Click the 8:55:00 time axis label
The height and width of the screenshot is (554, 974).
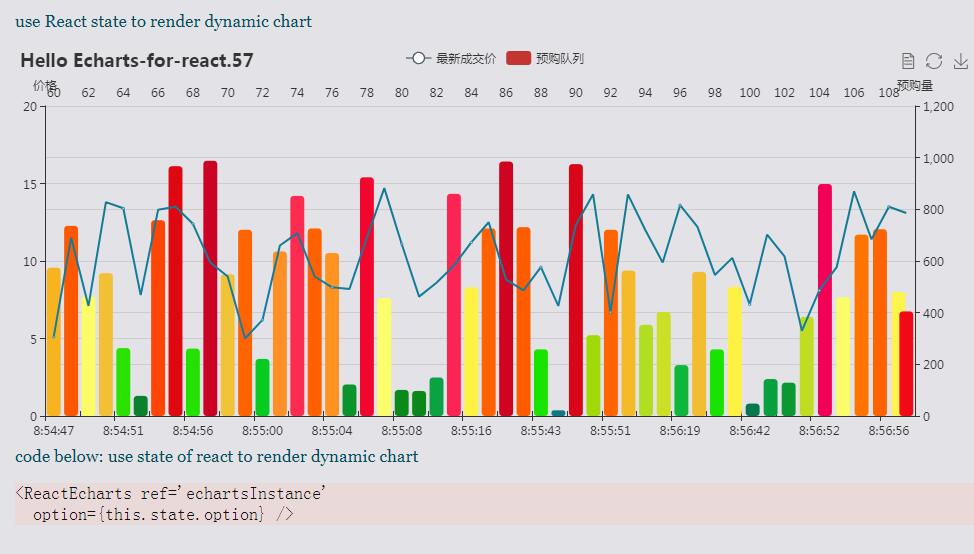point(262,430)
